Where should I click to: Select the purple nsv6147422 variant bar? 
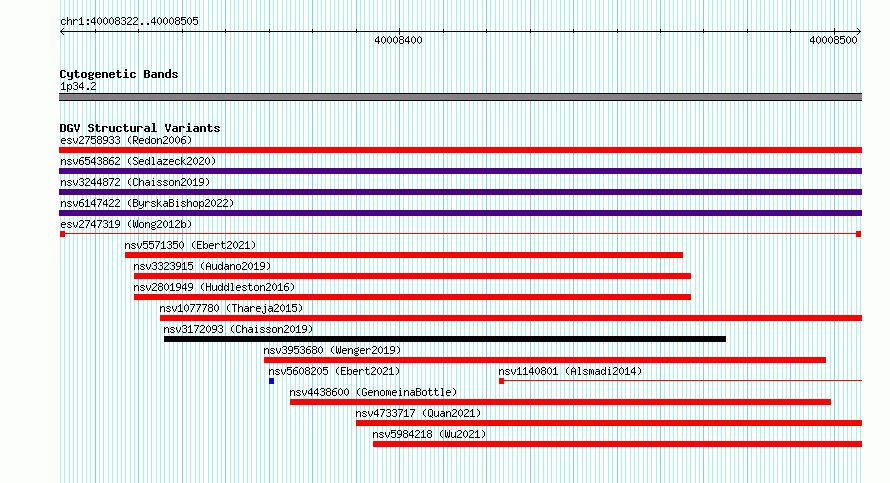(460, 213)
